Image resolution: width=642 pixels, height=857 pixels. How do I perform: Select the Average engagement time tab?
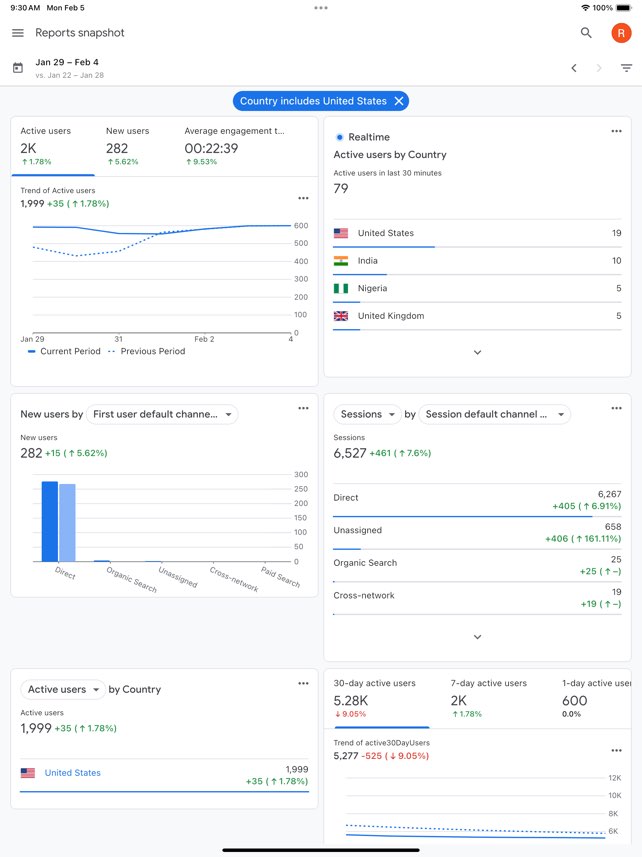coord(234,146)
